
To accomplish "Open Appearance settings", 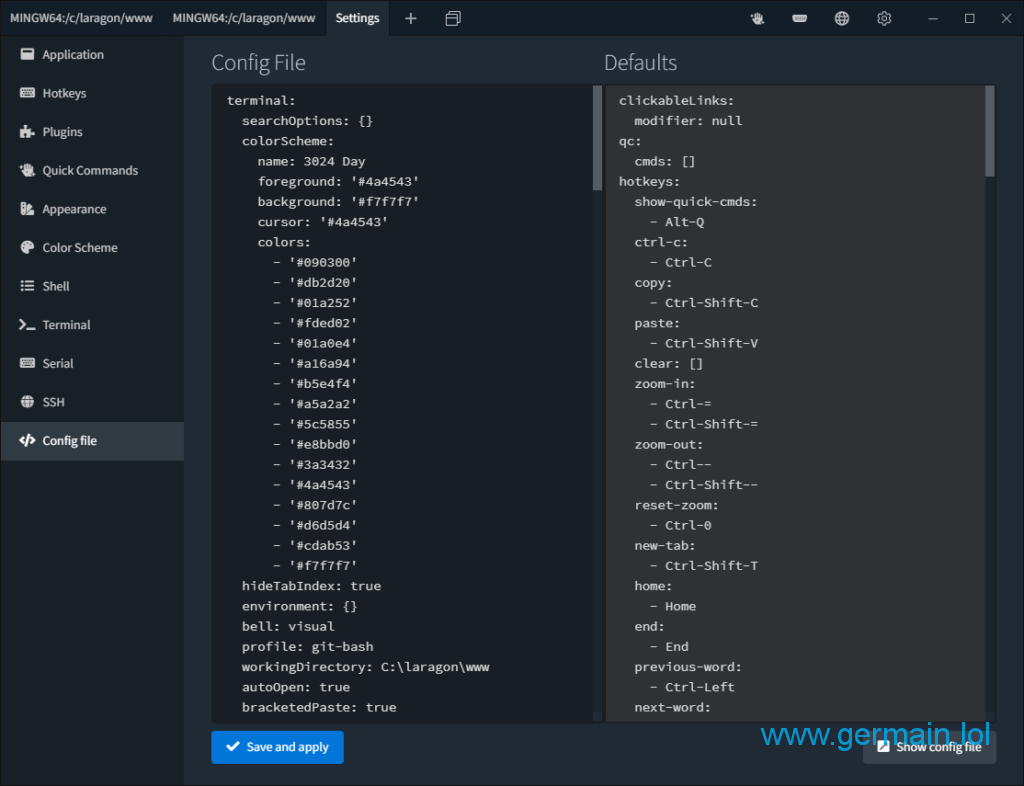I will [74, 209].
